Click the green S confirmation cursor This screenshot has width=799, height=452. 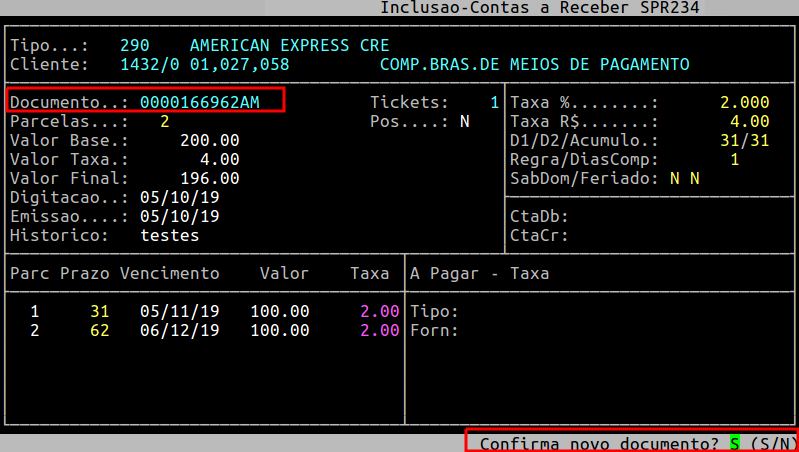point(734,443)
